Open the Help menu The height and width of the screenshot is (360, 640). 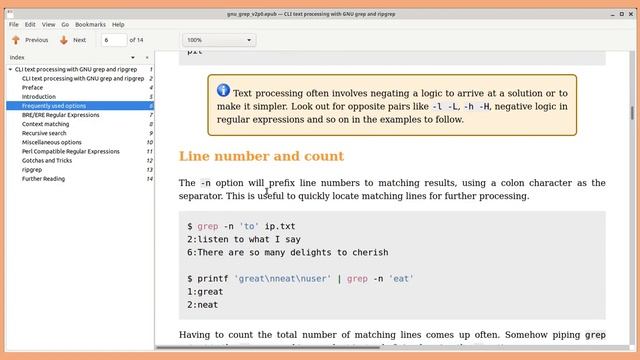[118, 24]
